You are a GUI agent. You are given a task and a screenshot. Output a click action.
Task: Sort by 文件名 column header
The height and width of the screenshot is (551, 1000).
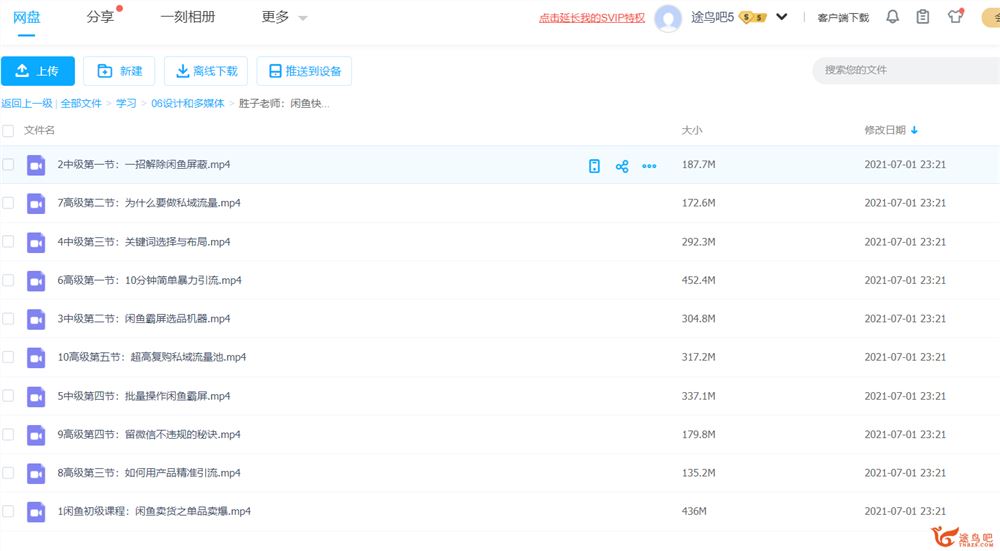pos(39,130)
